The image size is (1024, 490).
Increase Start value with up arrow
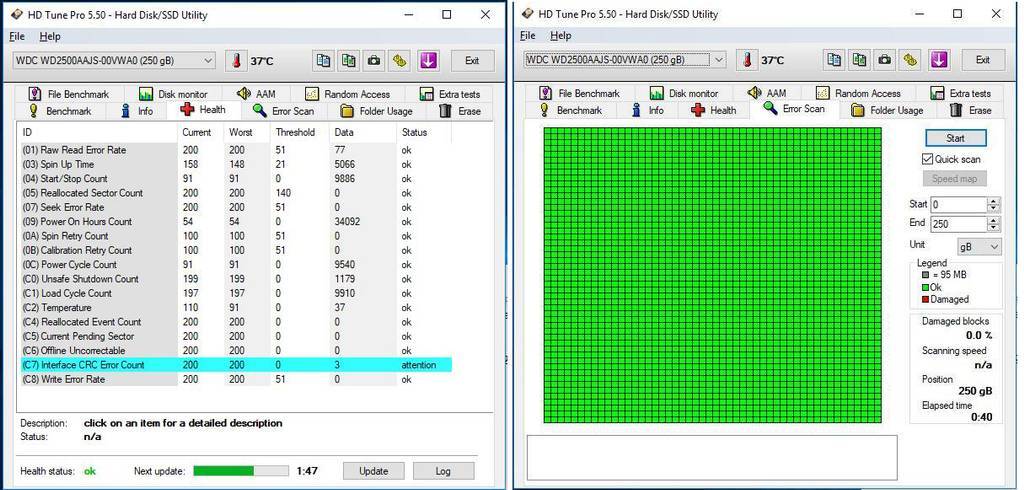pos(993,201)
